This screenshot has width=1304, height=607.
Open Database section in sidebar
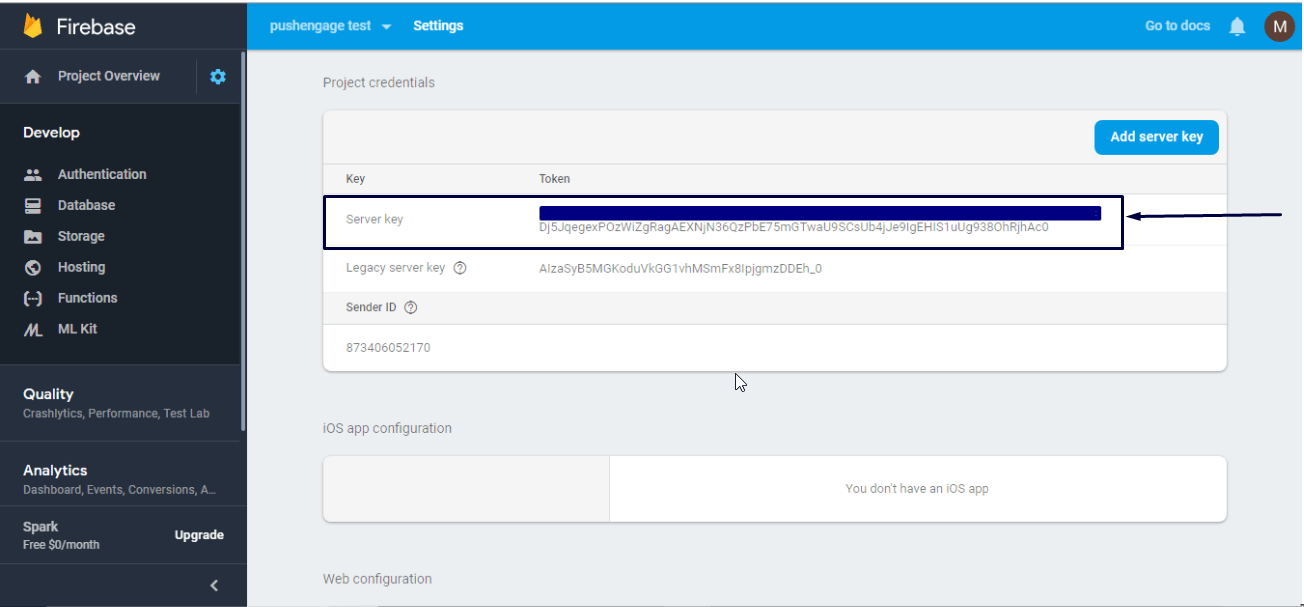86,205
